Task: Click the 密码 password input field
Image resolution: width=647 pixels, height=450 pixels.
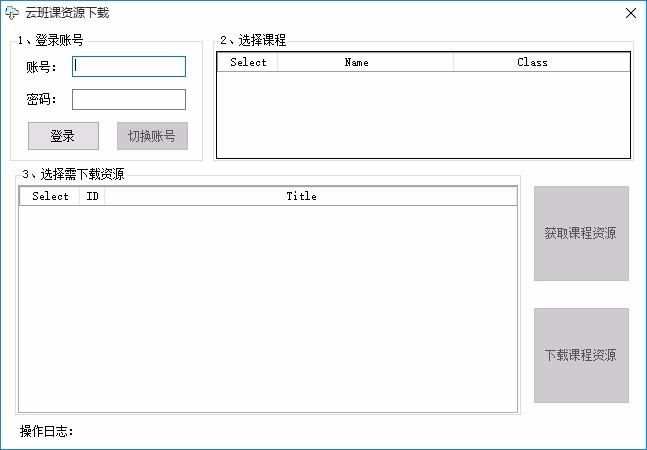Action: click(x=129, y=99)
